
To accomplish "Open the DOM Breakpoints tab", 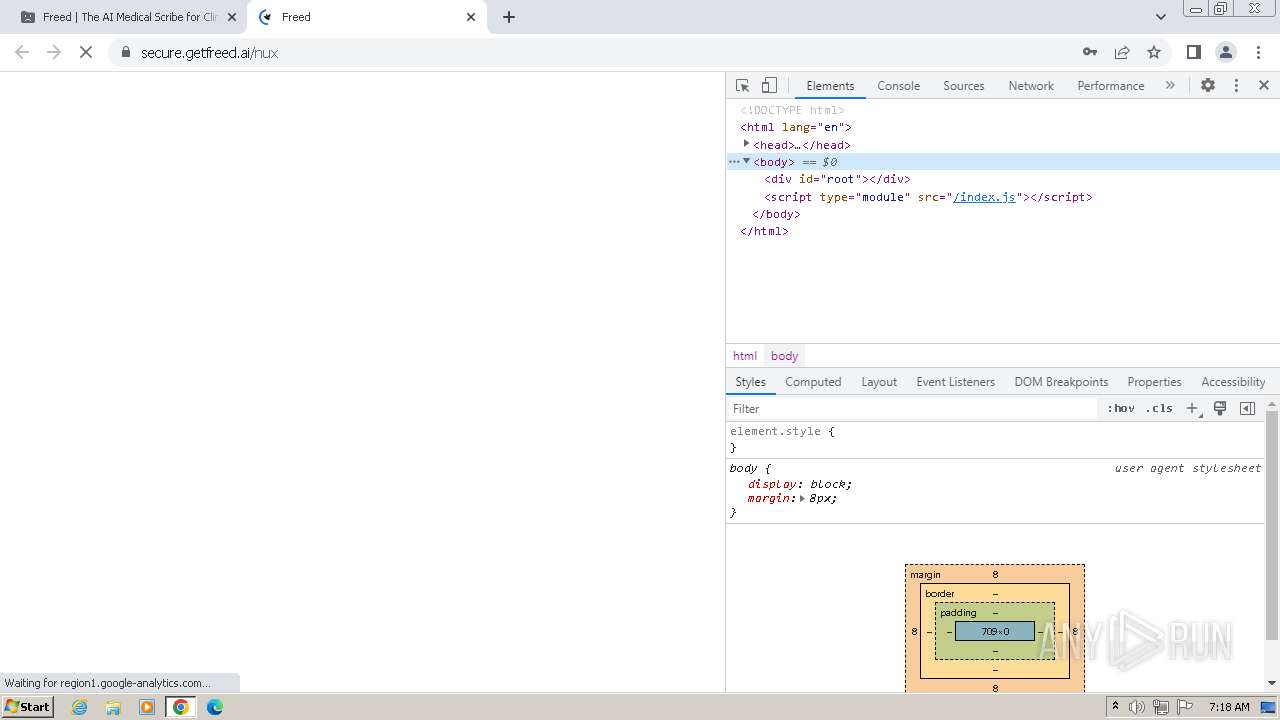I will pos(1061,382).
